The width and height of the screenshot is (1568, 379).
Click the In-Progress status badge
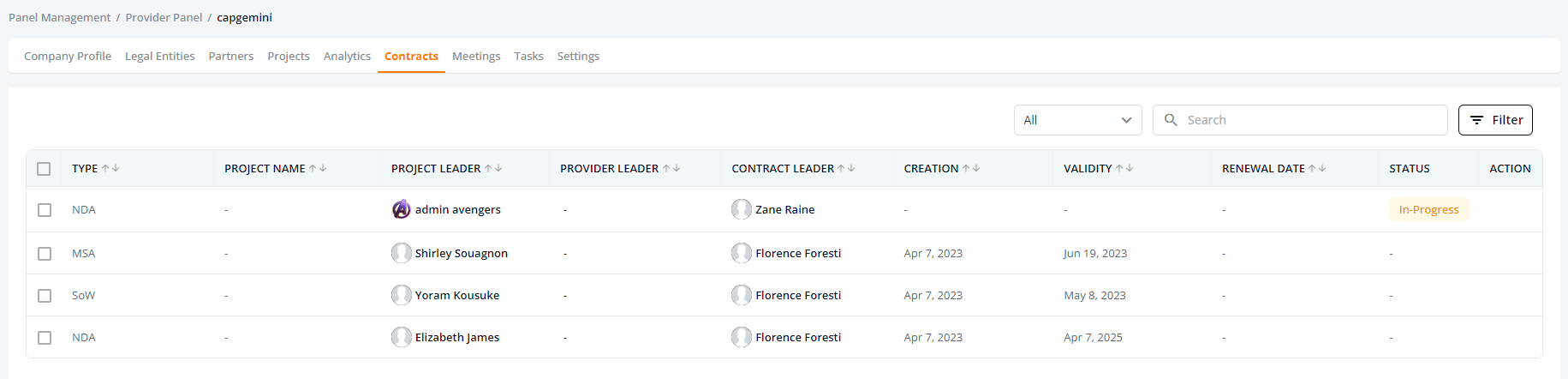[1428, 209]
